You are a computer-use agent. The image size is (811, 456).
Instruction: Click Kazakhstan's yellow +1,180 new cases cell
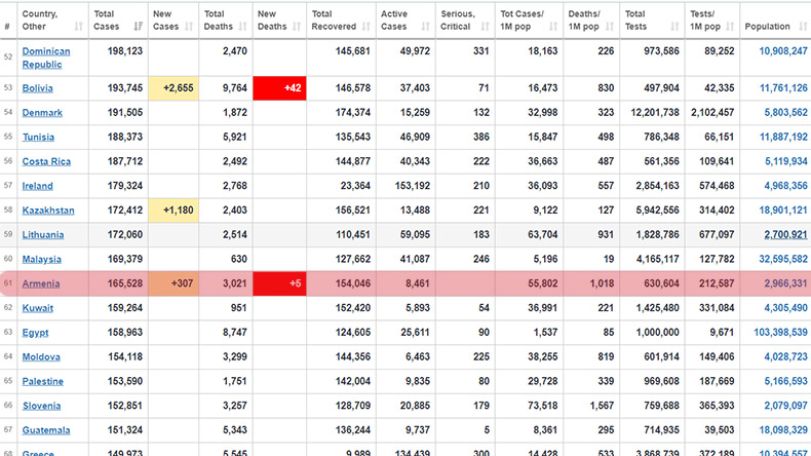click(x=174, y=210)
